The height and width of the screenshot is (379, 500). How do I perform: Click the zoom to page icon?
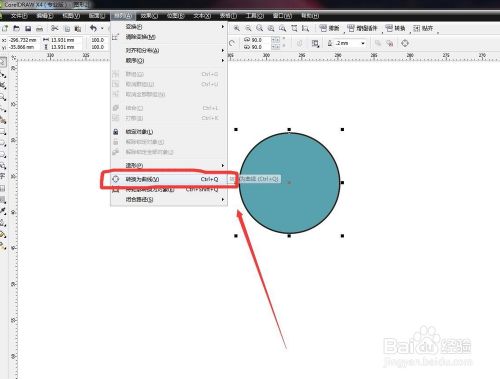(x=294, y=29)
